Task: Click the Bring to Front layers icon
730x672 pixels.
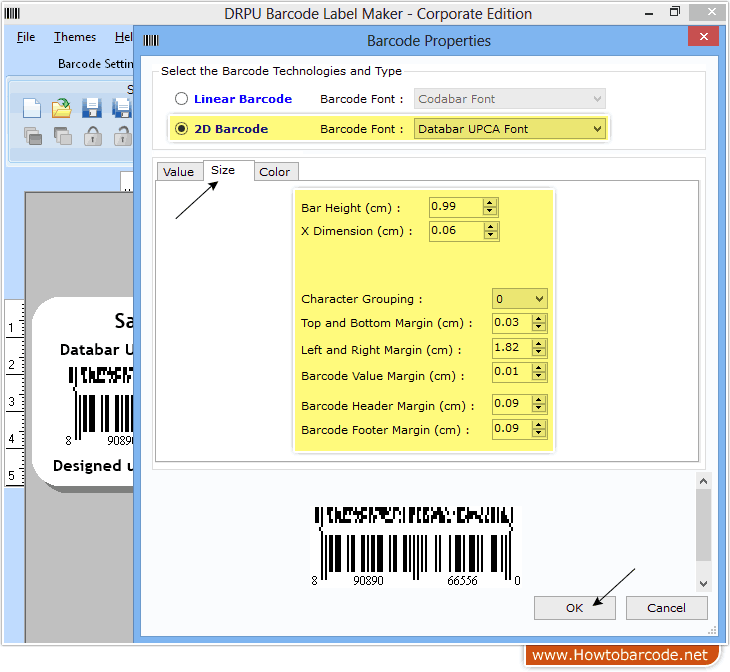Action: [33, 136]
